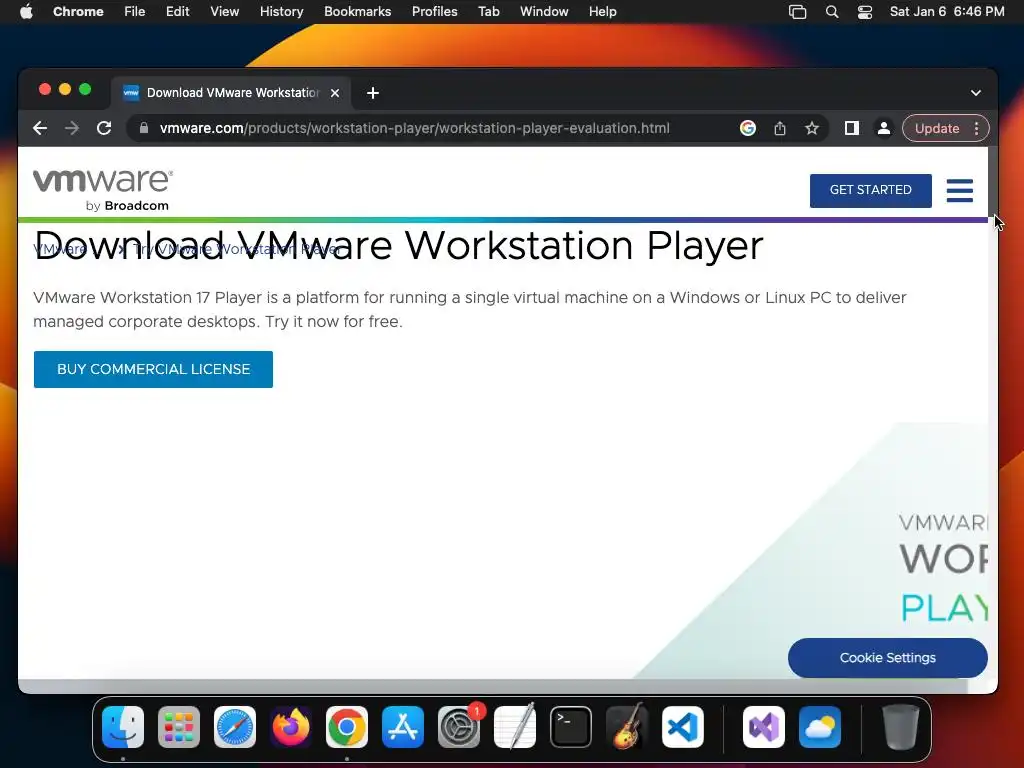Open the Chrome profile avatar
Viewport: 1024px width, 768px height.
(884, 128)
